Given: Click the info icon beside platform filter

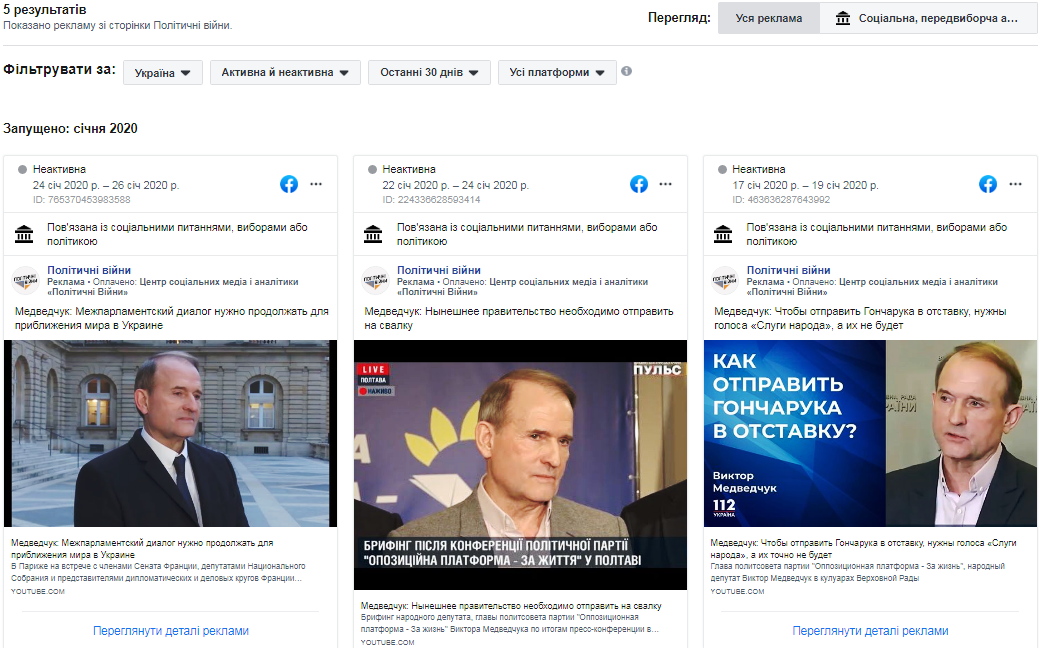Looking at the screenshot, I should 627,71.
